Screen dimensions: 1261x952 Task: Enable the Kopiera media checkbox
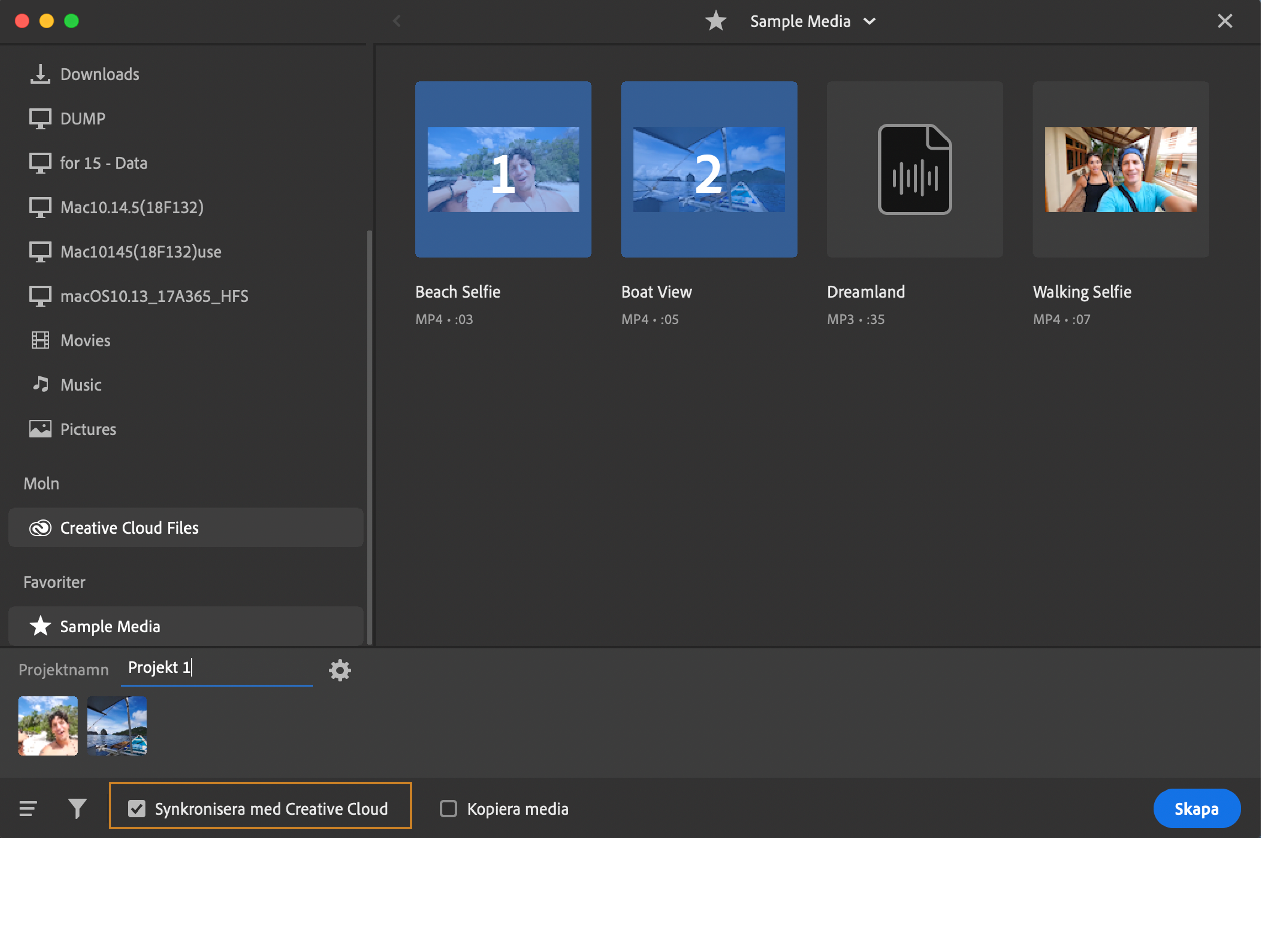coord(449,808)
